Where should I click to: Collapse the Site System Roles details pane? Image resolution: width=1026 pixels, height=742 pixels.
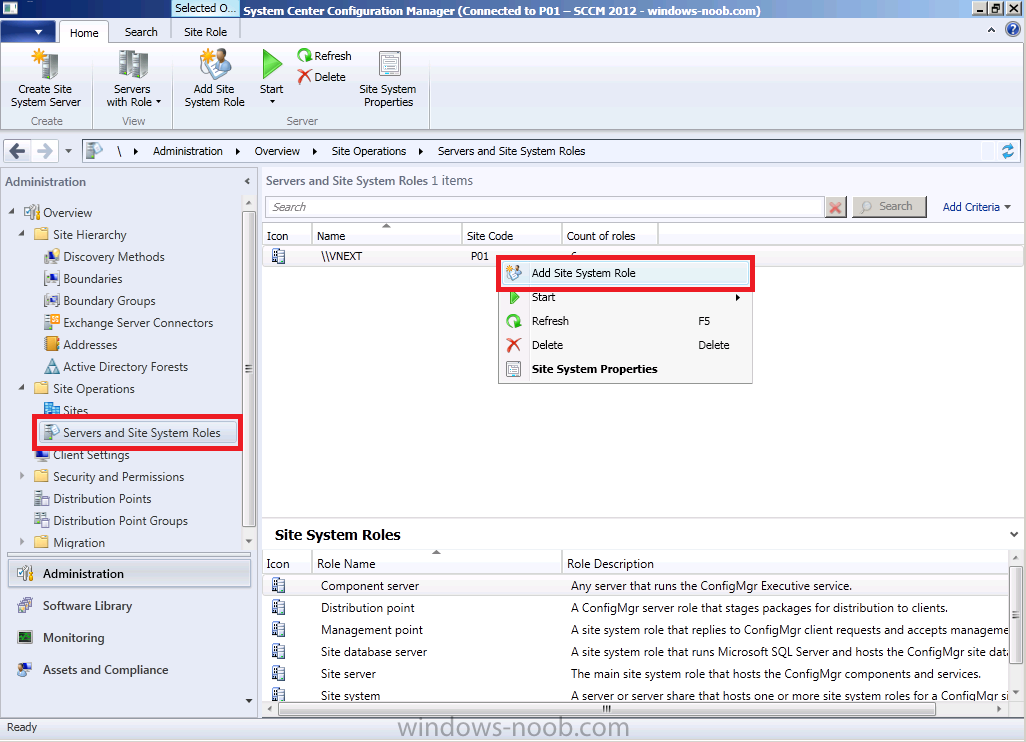[x=1014, y=535]
